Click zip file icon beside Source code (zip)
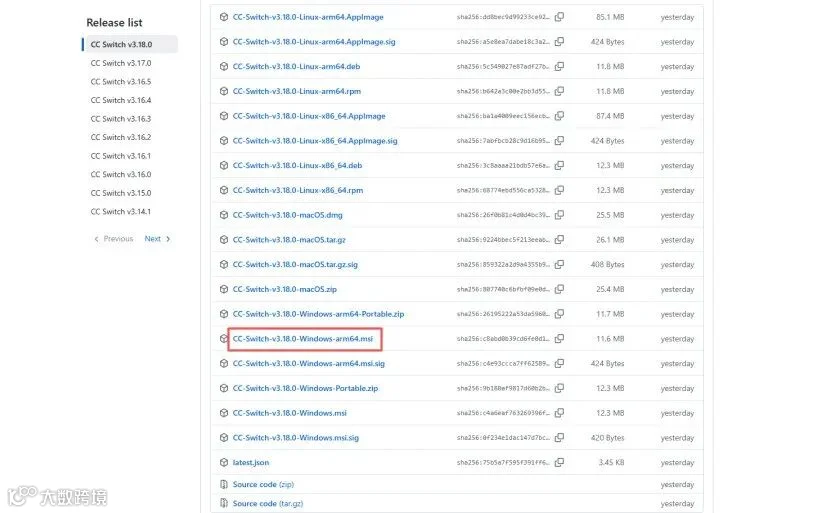813x513 pixels. click(224, 484)
